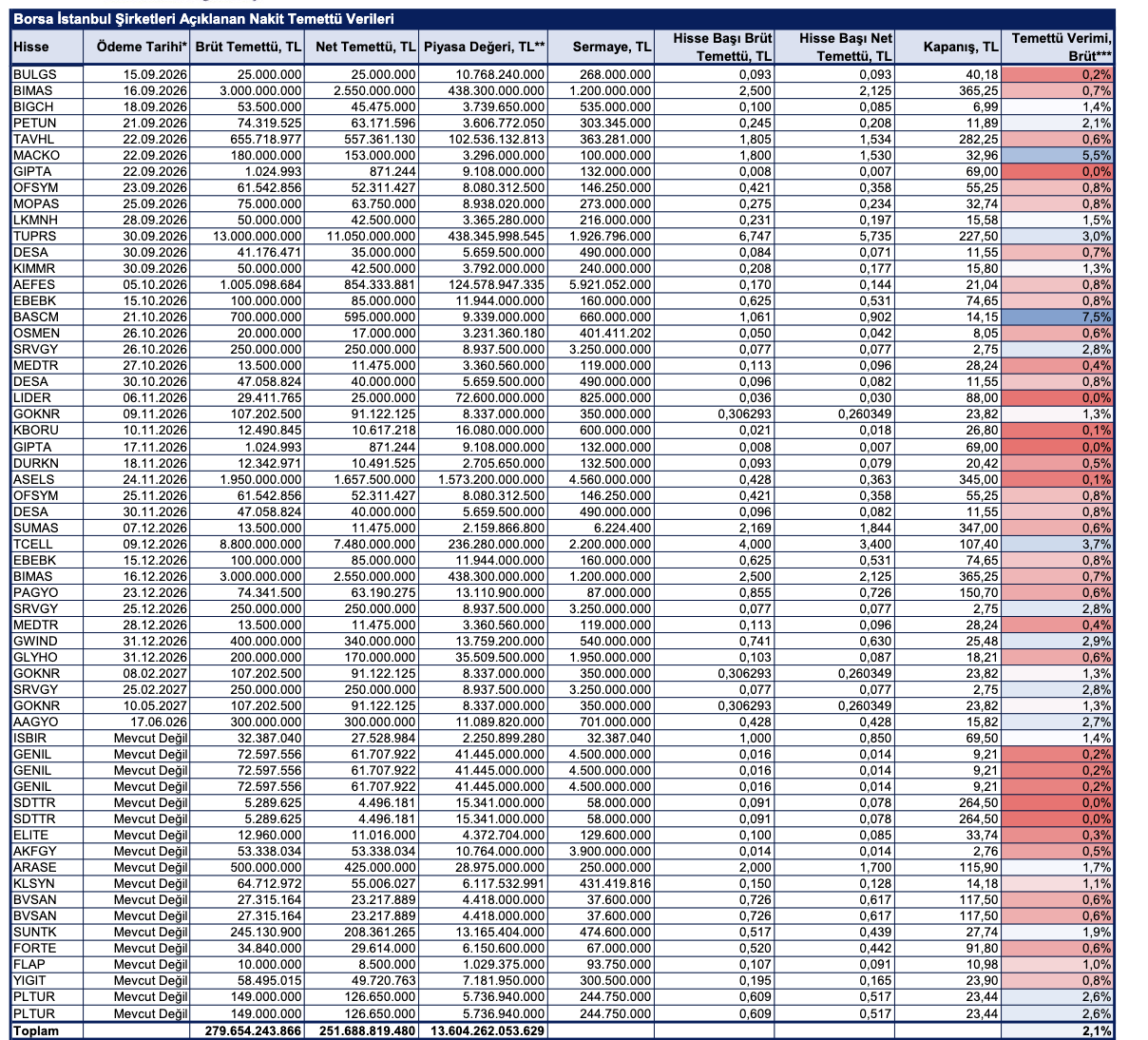Screen dimensions: 1148x1040
Task: Select the payment date 17.06.026 for AAGYO
Action: coord(160,722)
